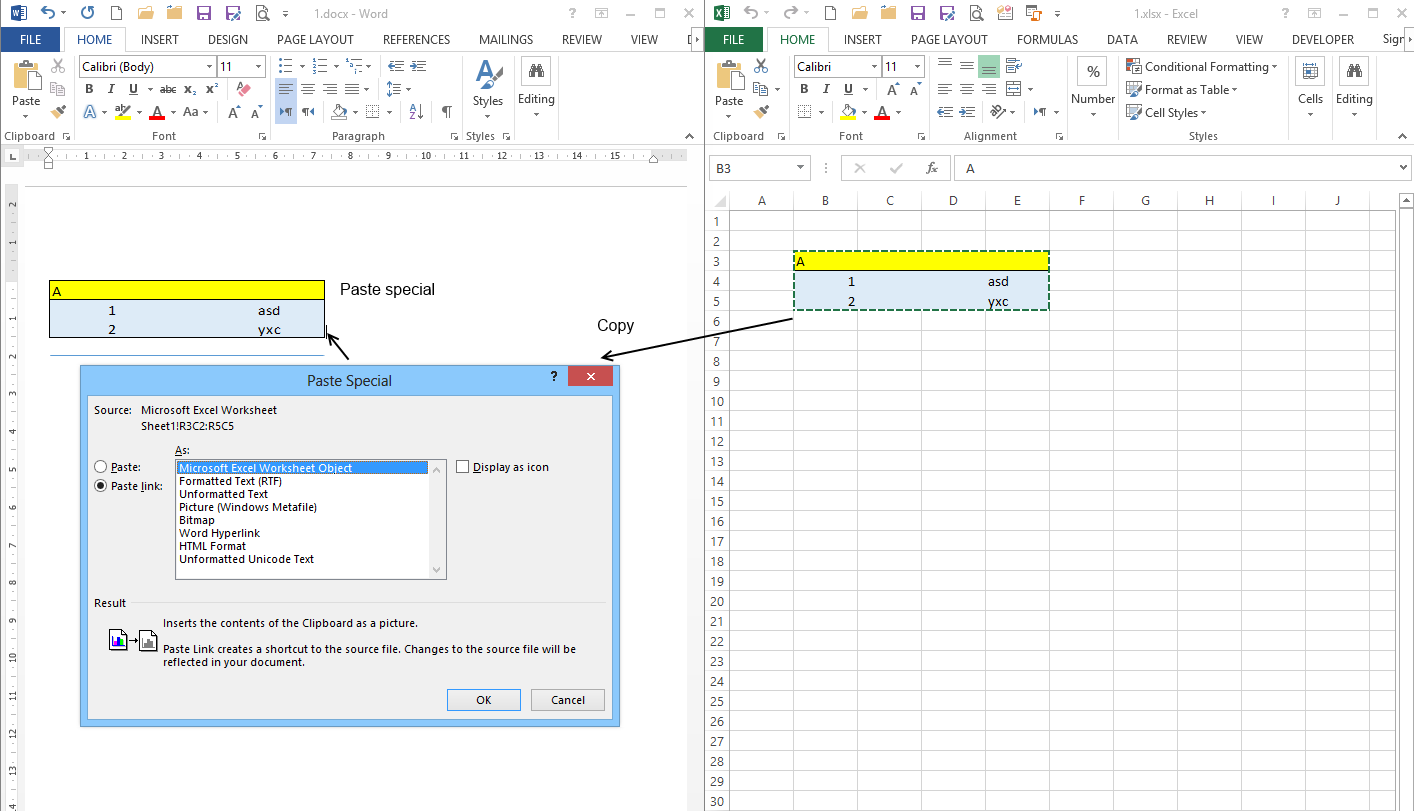The image size is (1414, 811).
Task: Click Format Painter brush in Word ribbon
Action: pyautogui.click(x=59, y=112)
